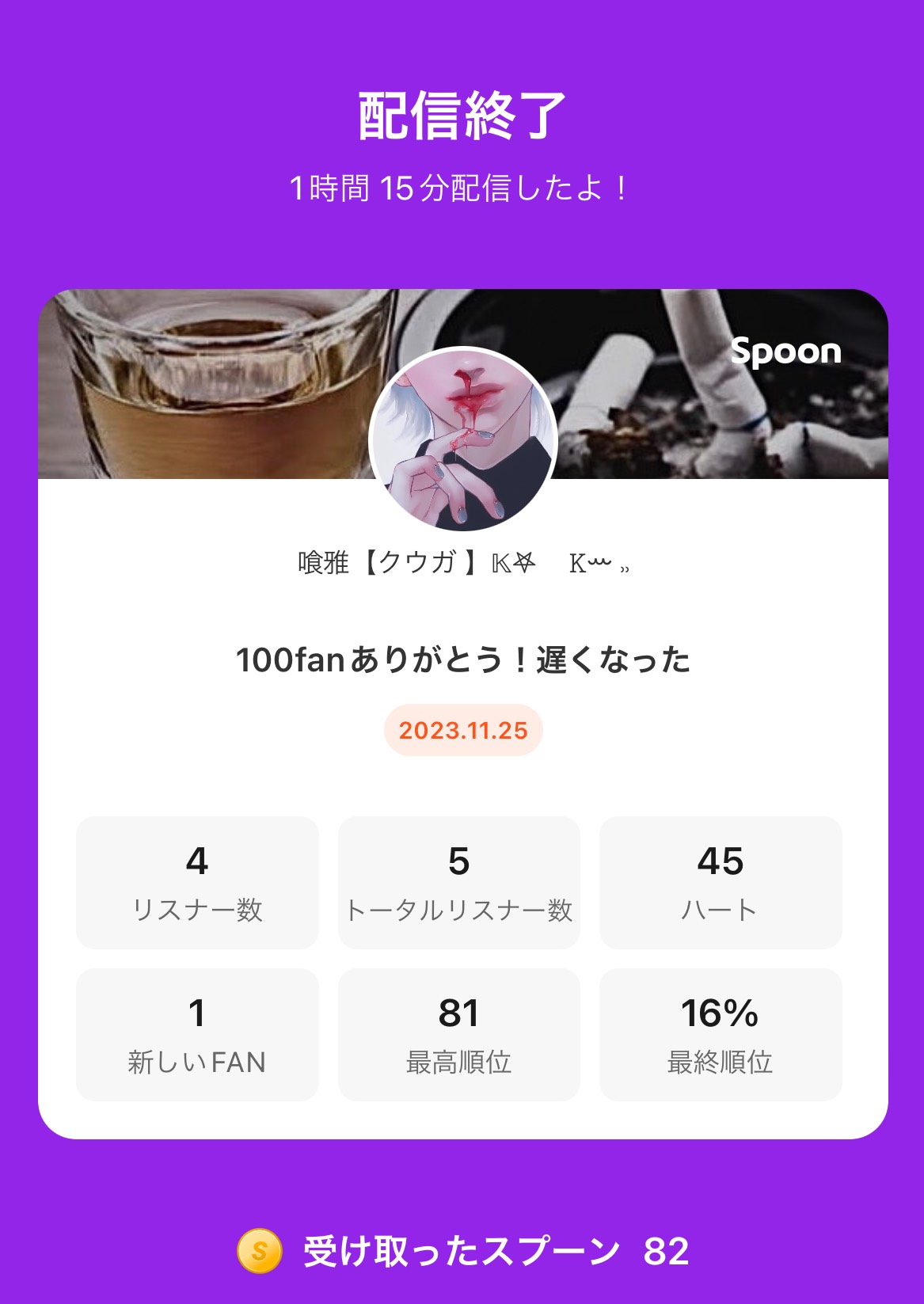924x1304 pixels.
Task: Open the streamer's profile avatar
Action: coord(463,439)
